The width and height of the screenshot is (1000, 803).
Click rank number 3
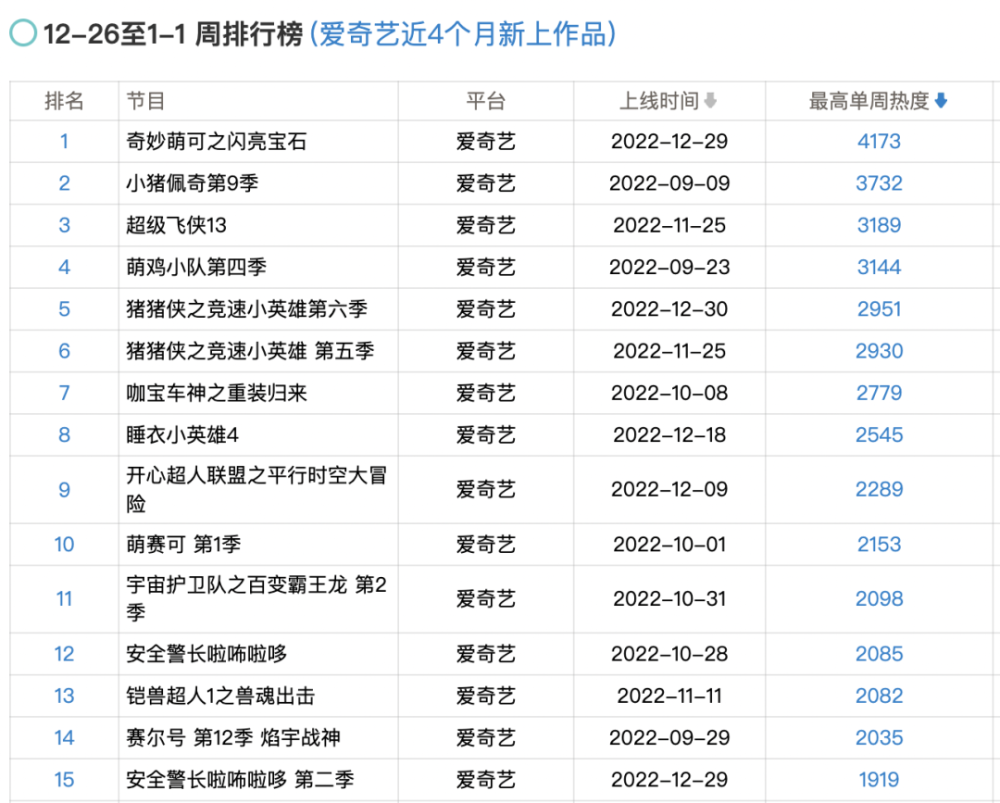click(64, 225)
